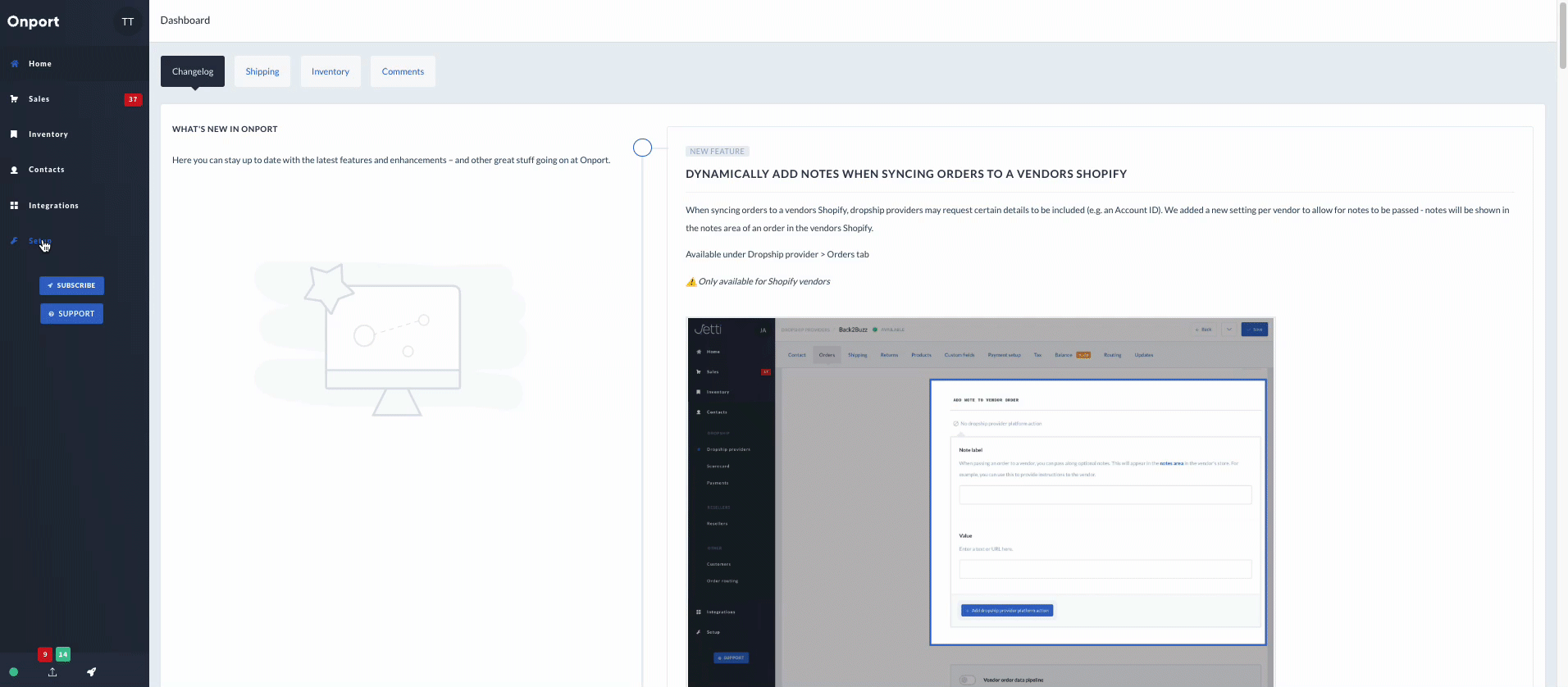The height and width of the screenshot is (687, 1568).
Task: Click the "What's New in Onport" heading
Action: (x=225, y=129)
